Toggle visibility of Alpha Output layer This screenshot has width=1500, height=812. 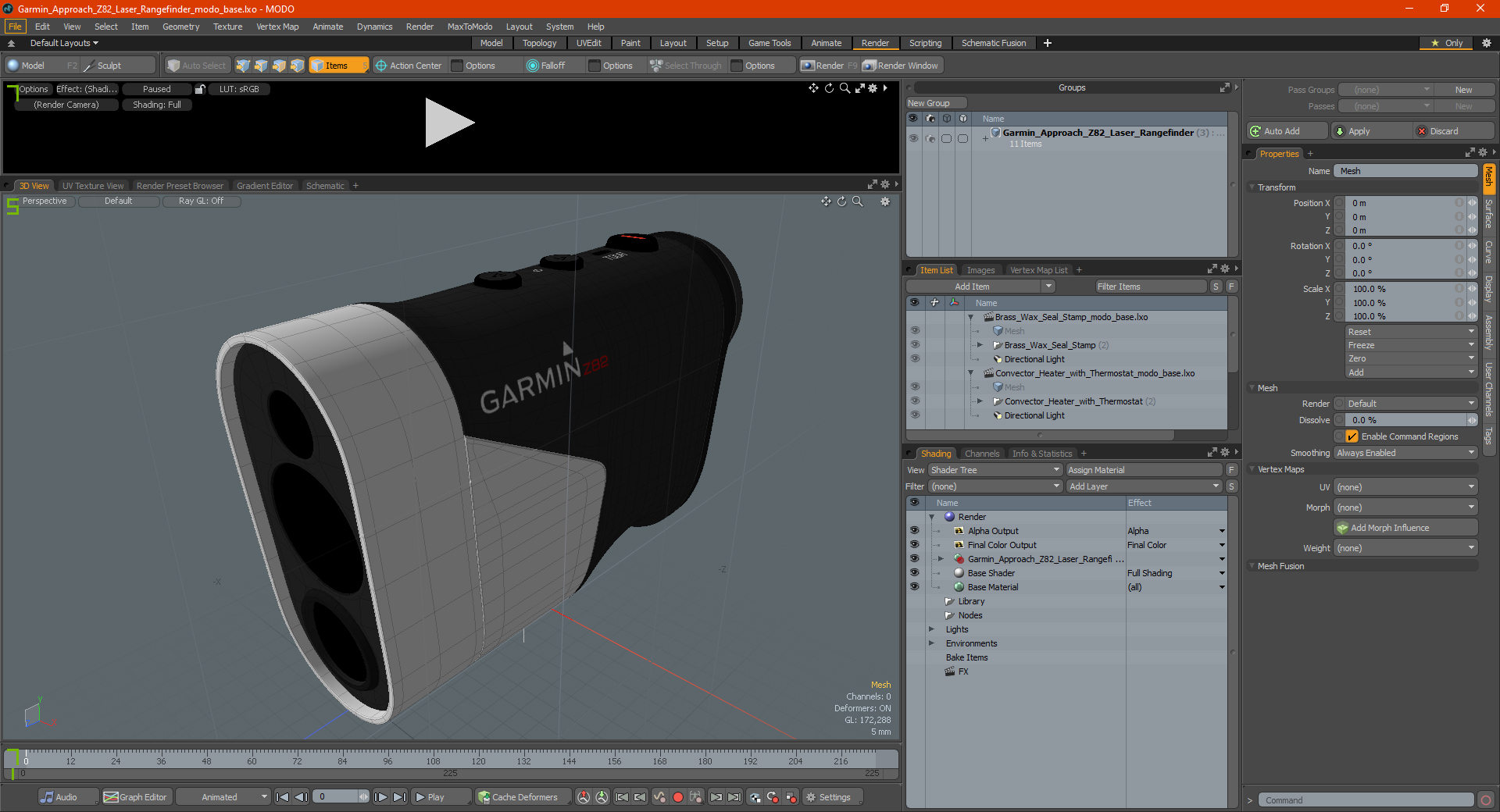(x=914, y=531)
